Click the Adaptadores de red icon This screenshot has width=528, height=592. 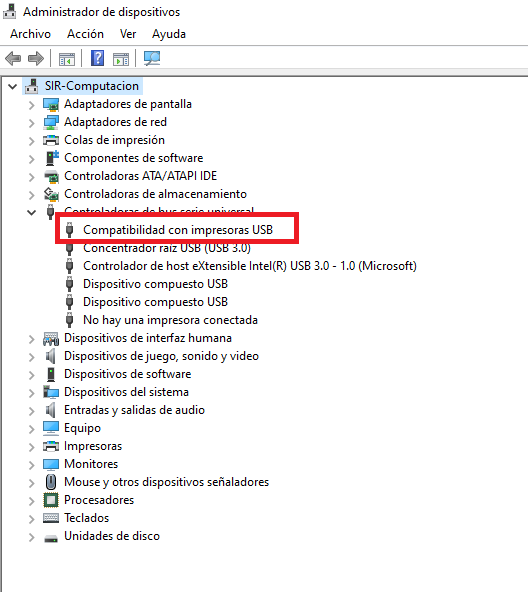click(x=51, y=122)
